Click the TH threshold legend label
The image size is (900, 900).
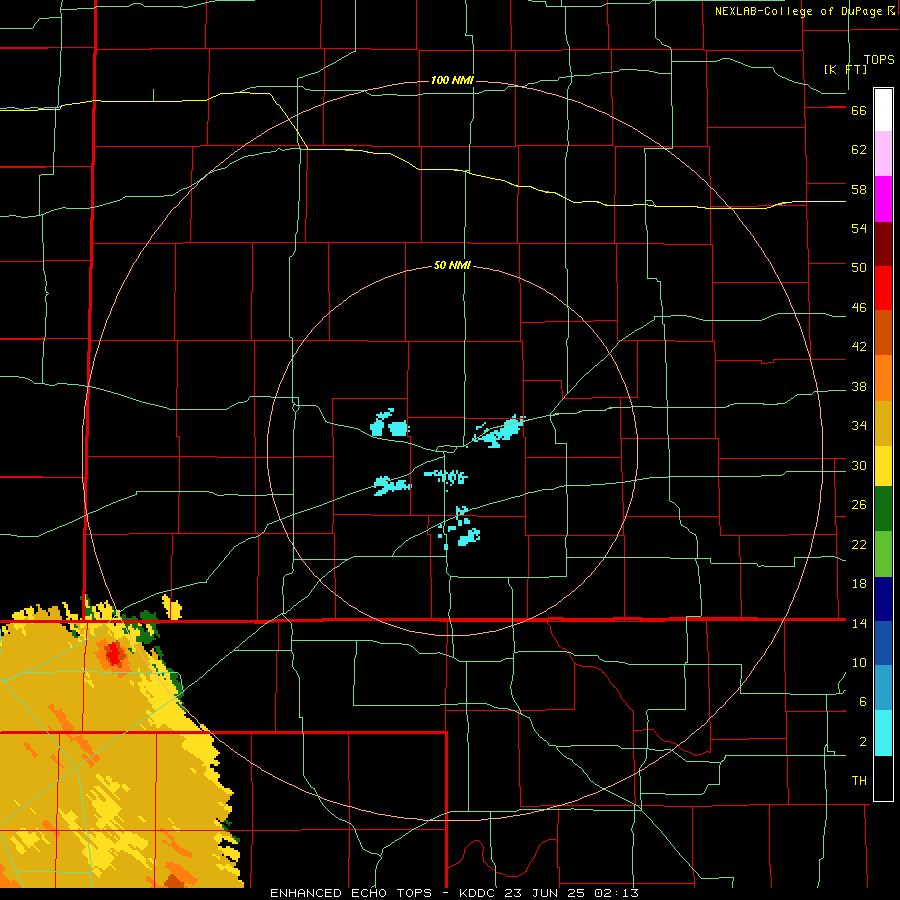point(859,781)
